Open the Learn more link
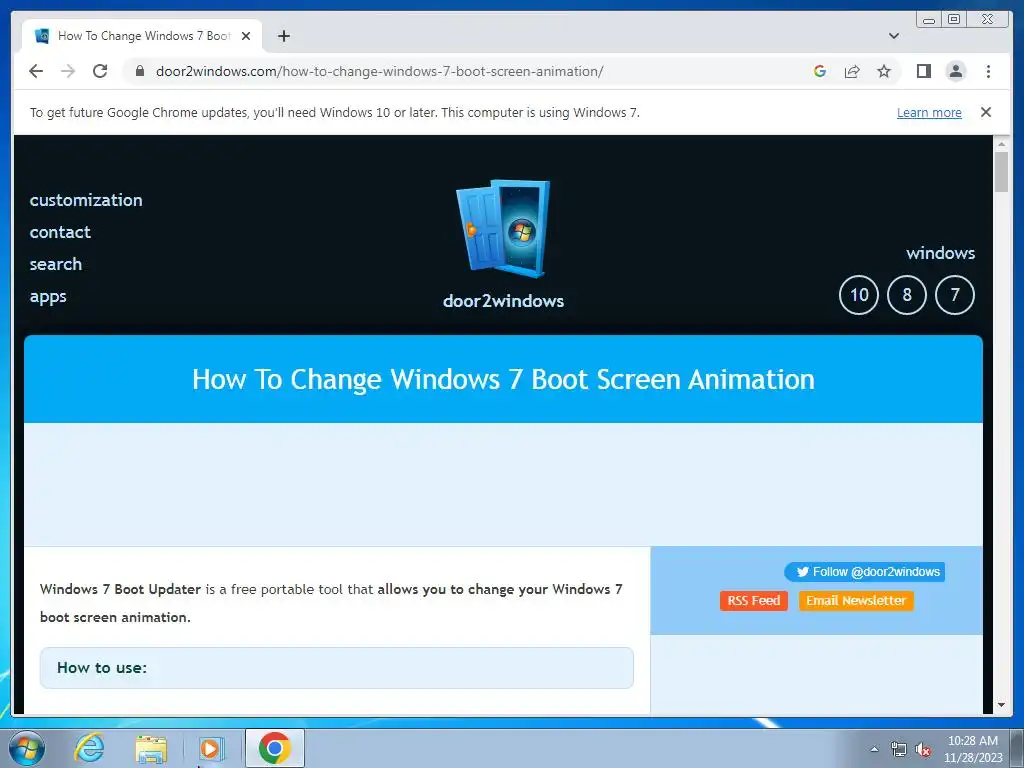 click(x=929, y=112)
